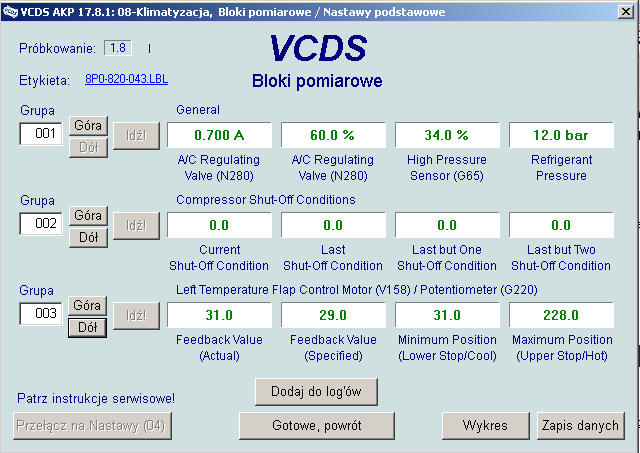Viewport: 640px width, 453px height.
Task: Open the Wykres graph button
Action: coord(486,426)
